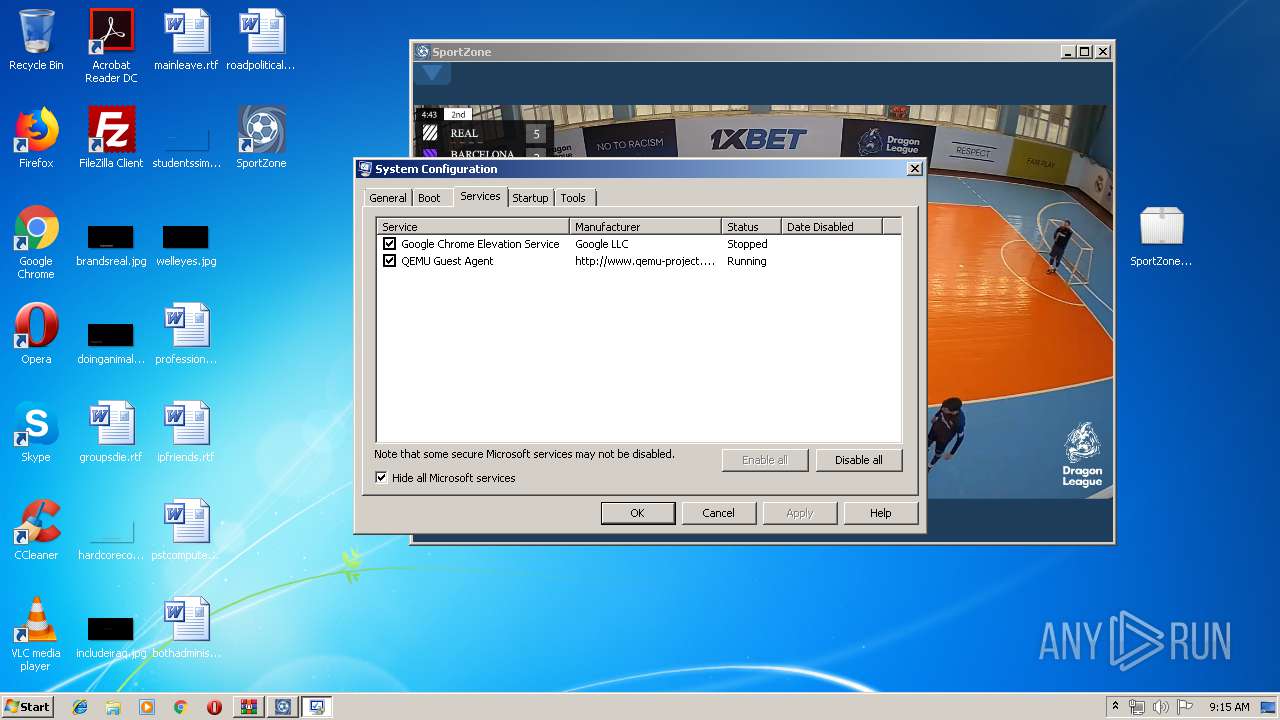Sort by Manufacturer column header
This screenshot has width=1280, height=720.
point(645,227)
